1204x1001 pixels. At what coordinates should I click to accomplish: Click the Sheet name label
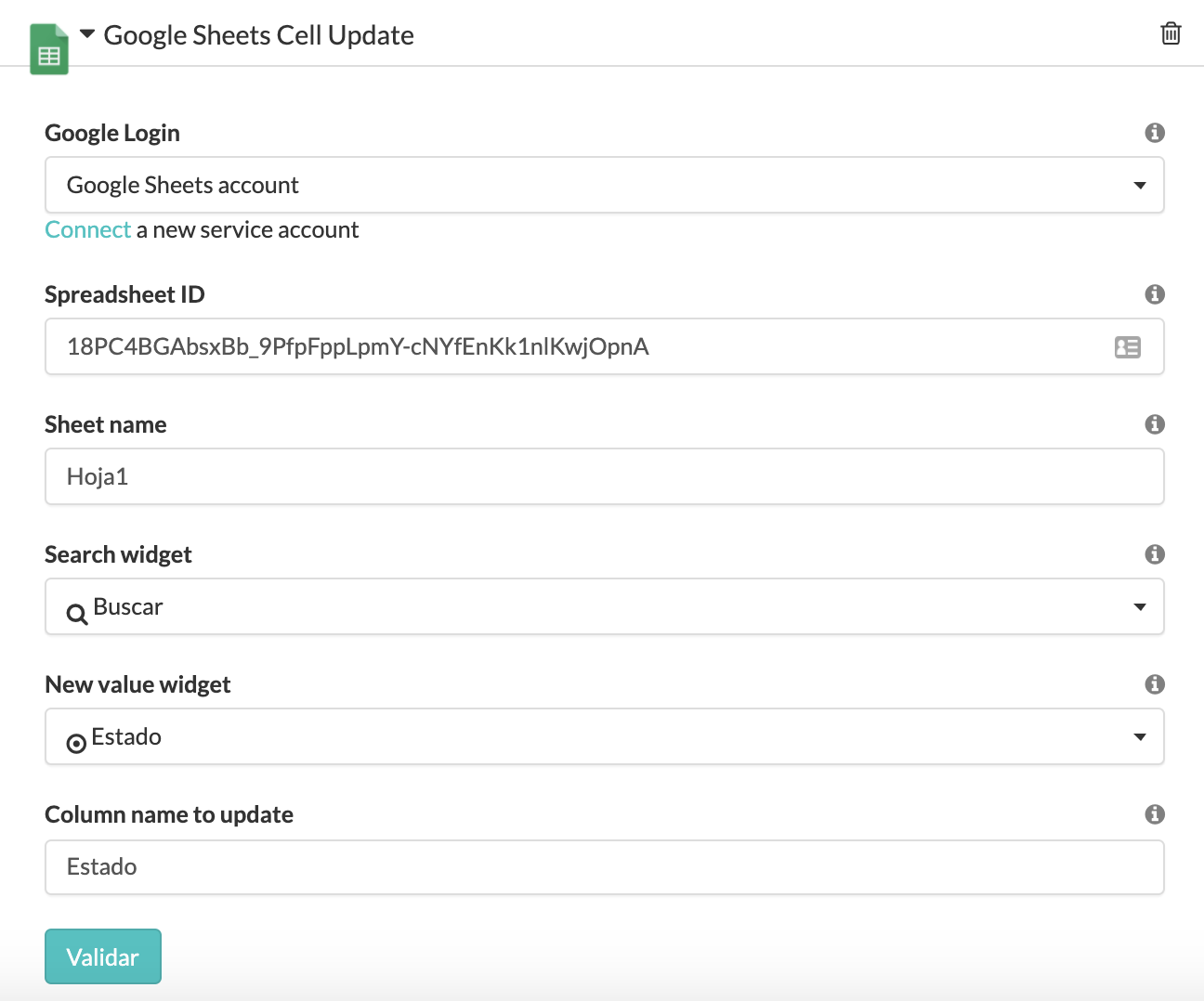[x=106, y=424]
